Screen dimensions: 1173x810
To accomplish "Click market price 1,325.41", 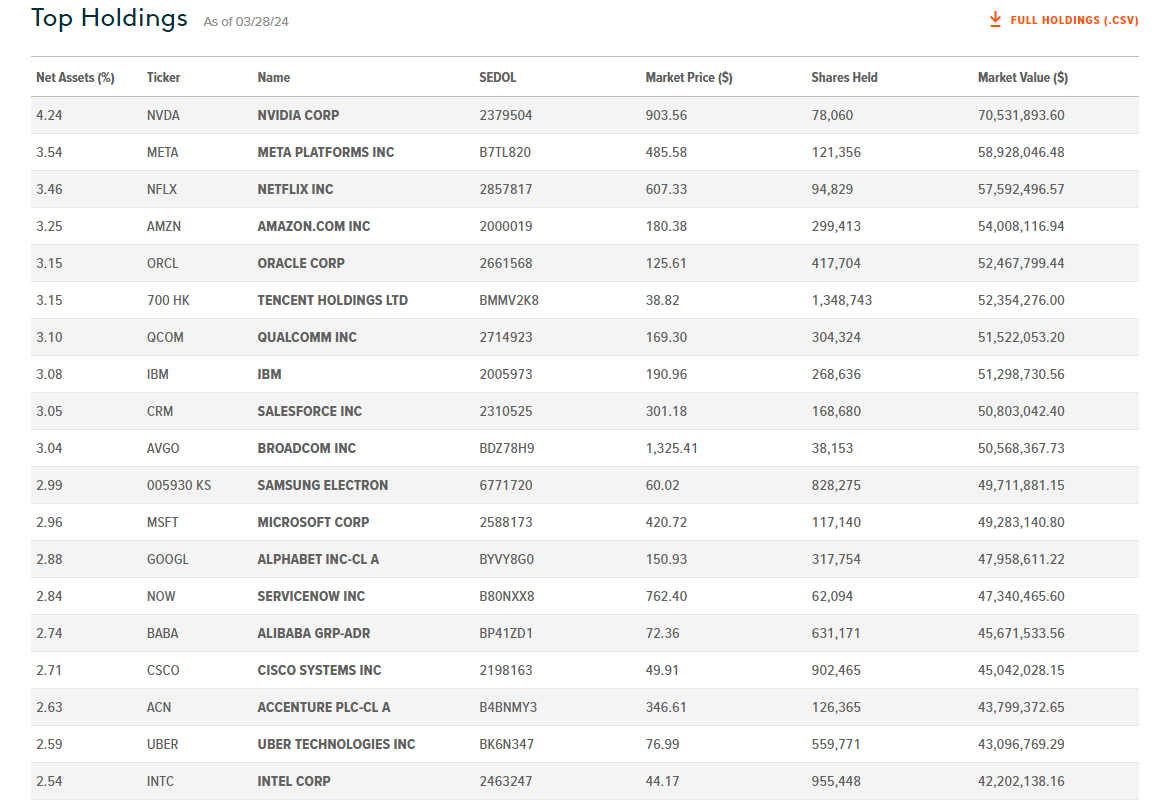I will (x=672, y=449).
